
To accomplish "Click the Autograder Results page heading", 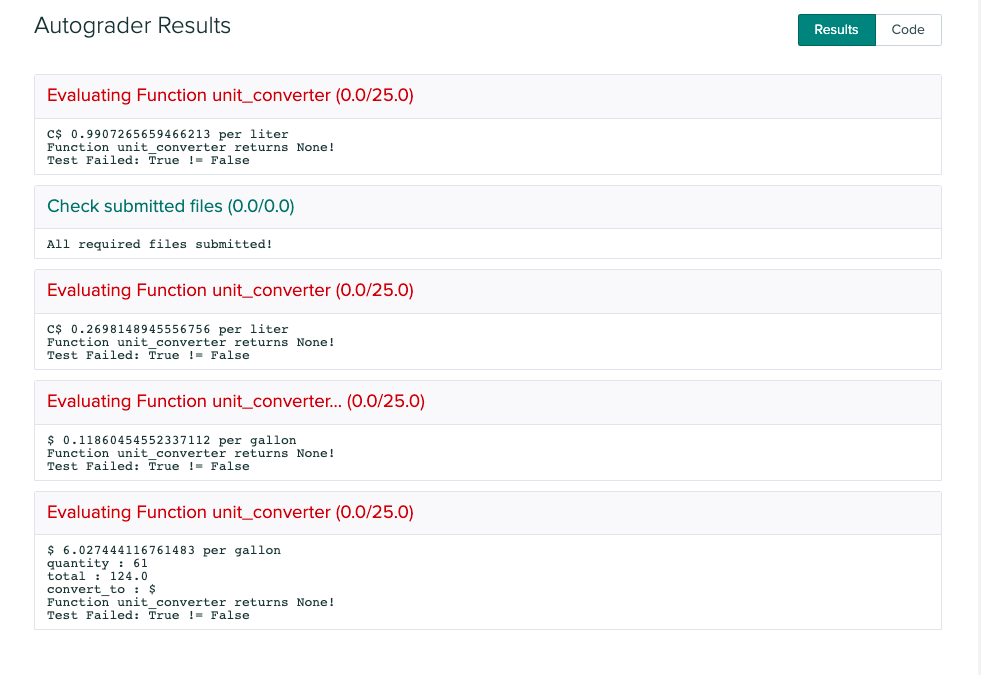I will coord(132,26).
